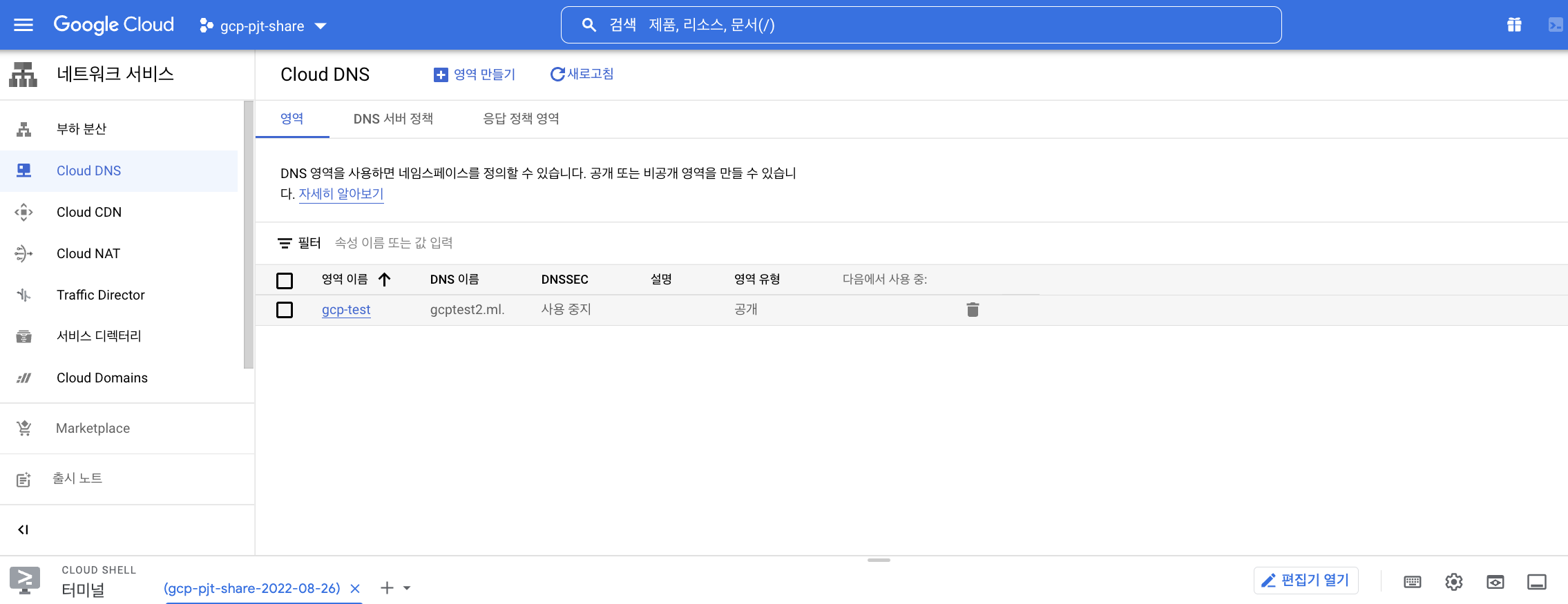Open Traffic Director from sidebar
This screenshot has width=1568, height=604.
click(119, 295)
